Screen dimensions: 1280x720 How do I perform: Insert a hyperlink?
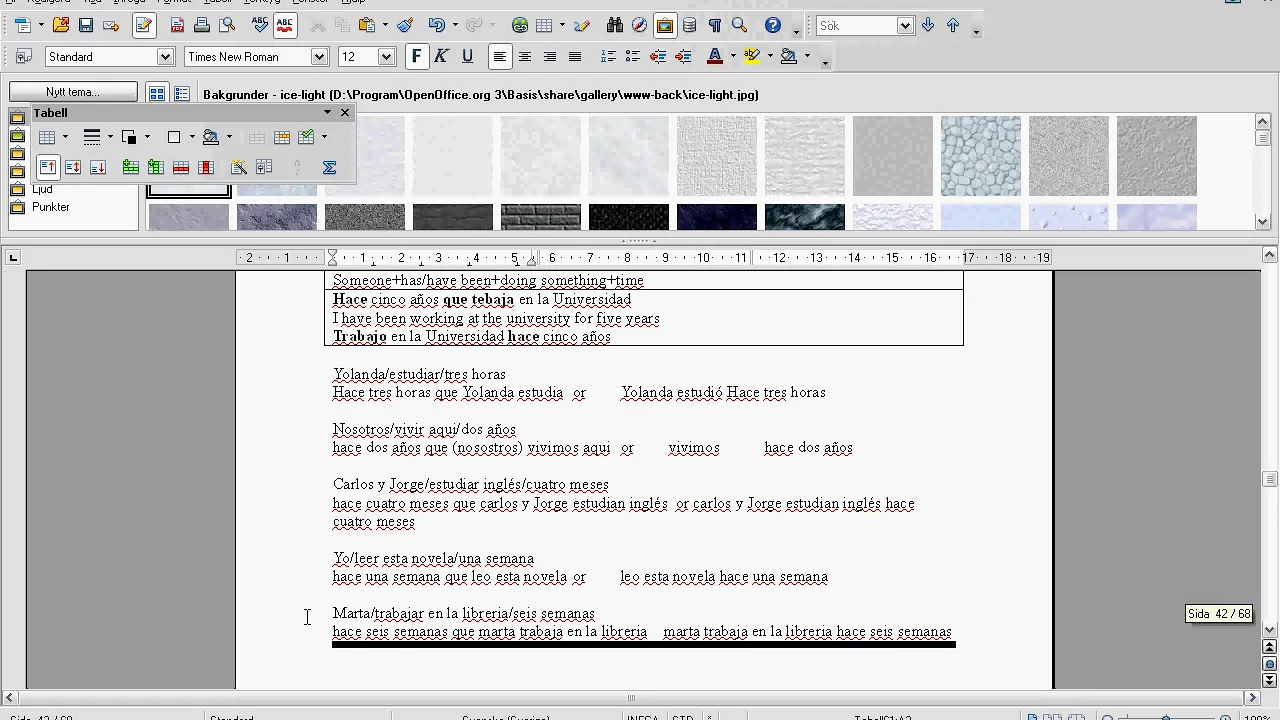click(520, 25)
